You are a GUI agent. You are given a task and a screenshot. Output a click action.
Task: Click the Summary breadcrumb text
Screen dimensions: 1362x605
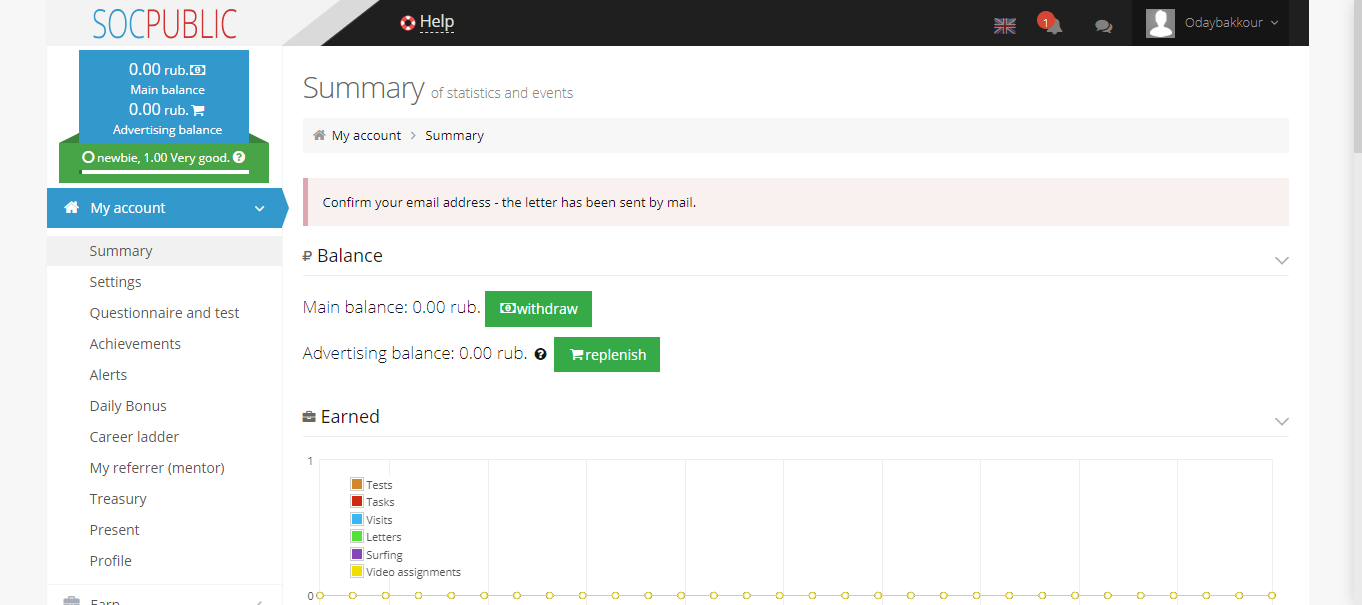point(454,135)
